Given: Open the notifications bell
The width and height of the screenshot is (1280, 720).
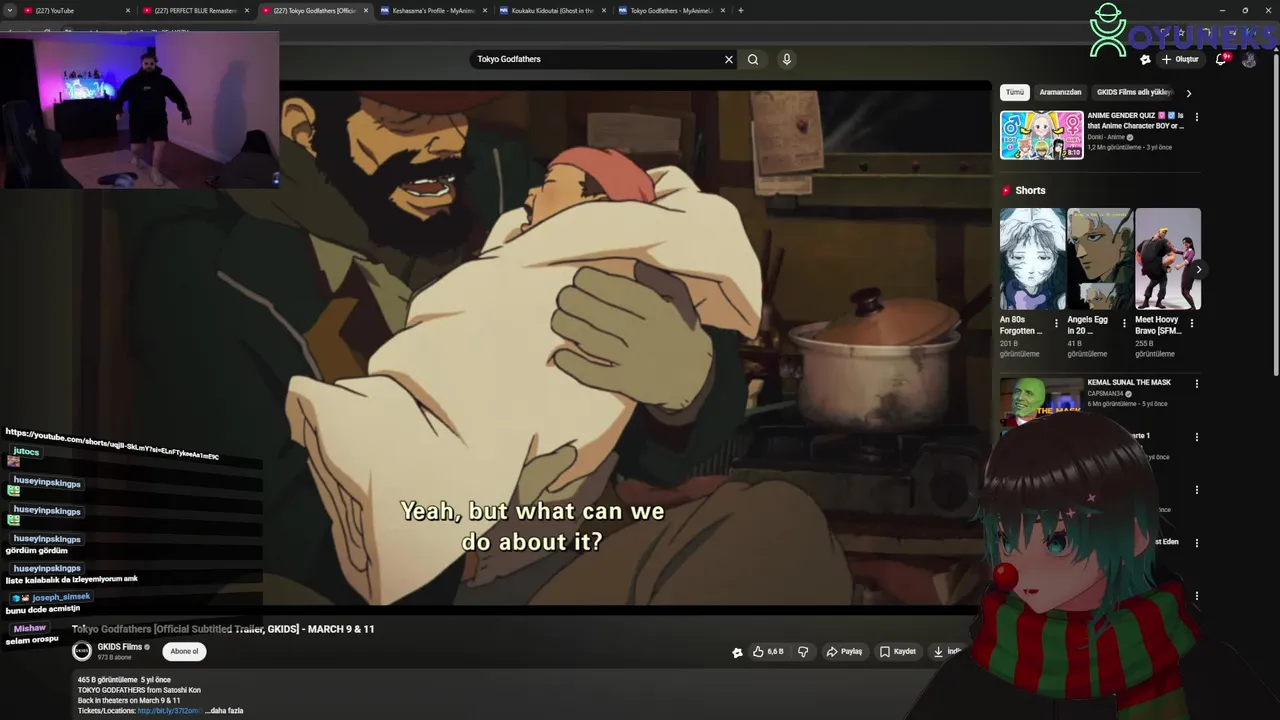Looking at the screenshot, I should [1221, 59].
